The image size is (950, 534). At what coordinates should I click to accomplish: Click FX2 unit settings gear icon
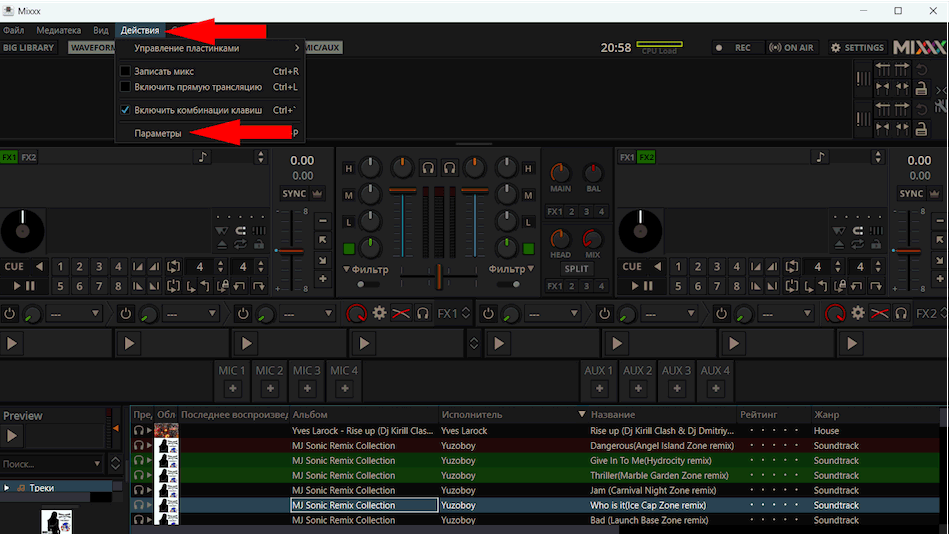click(858, 313)
